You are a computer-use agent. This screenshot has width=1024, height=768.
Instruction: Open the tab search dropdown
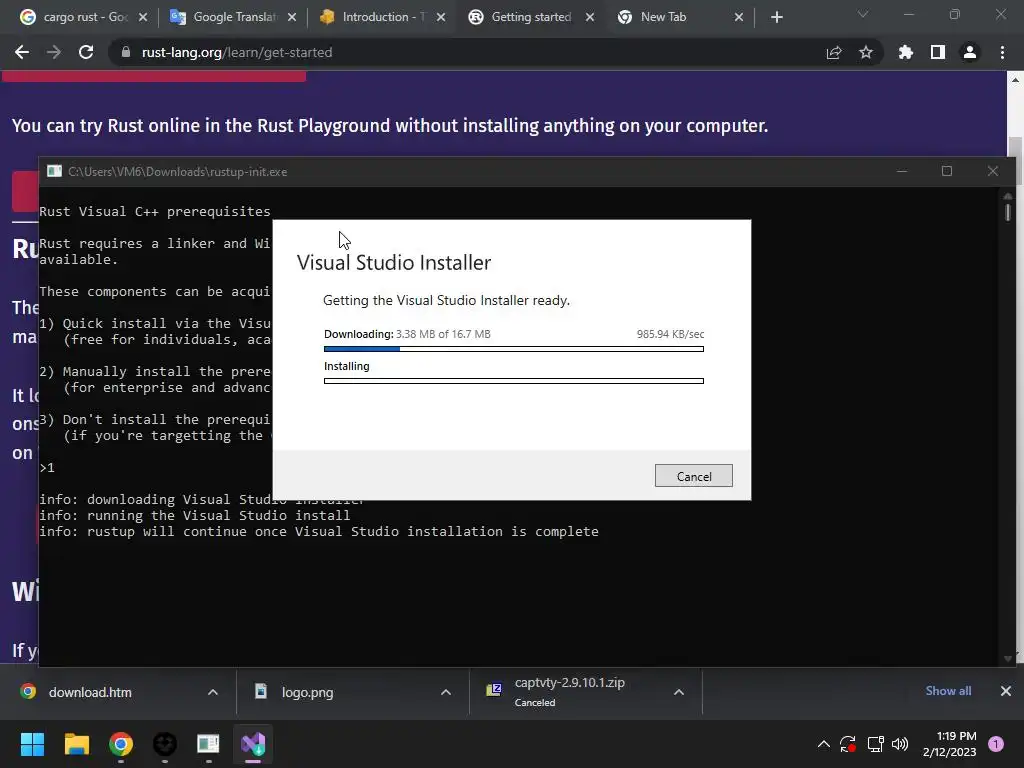click(x=863, y=14)
